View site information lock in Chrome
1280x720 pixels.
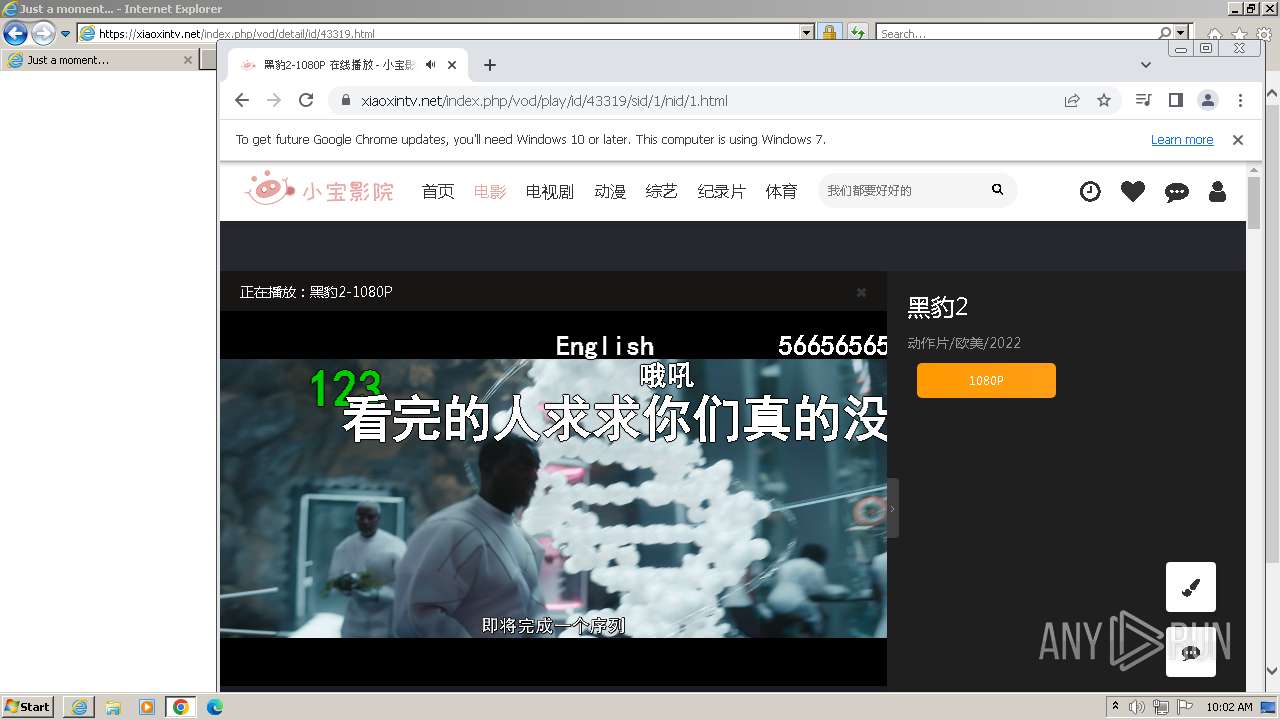click(x=345, y=101)
